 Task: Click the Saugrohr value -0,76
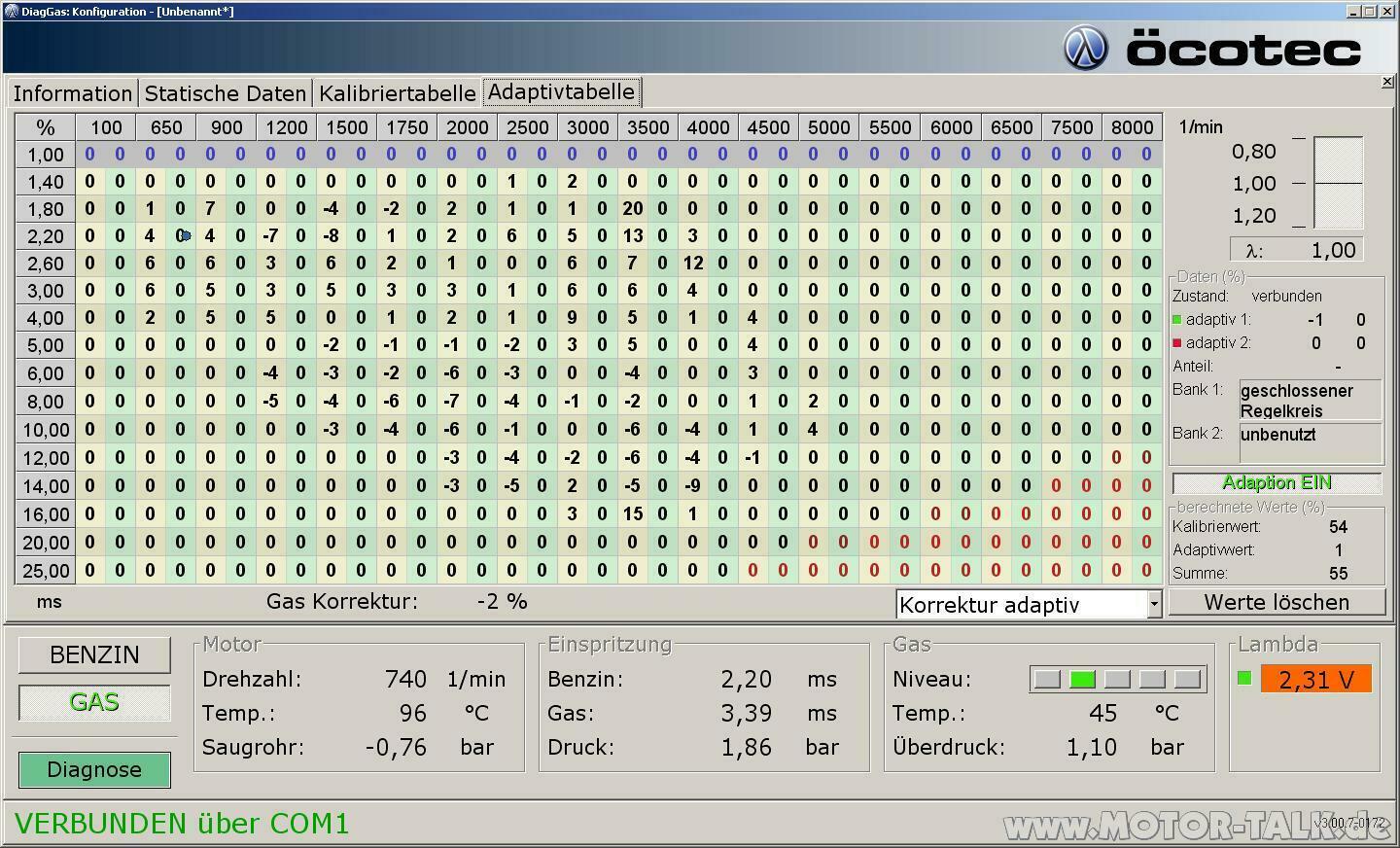pyautogui.click(x=396, y=747)
